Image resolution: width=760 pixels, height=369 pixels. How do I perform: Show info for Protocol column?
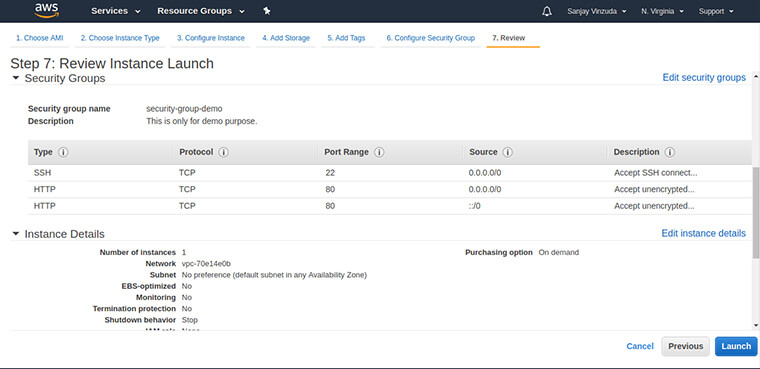tap(223, 152)
